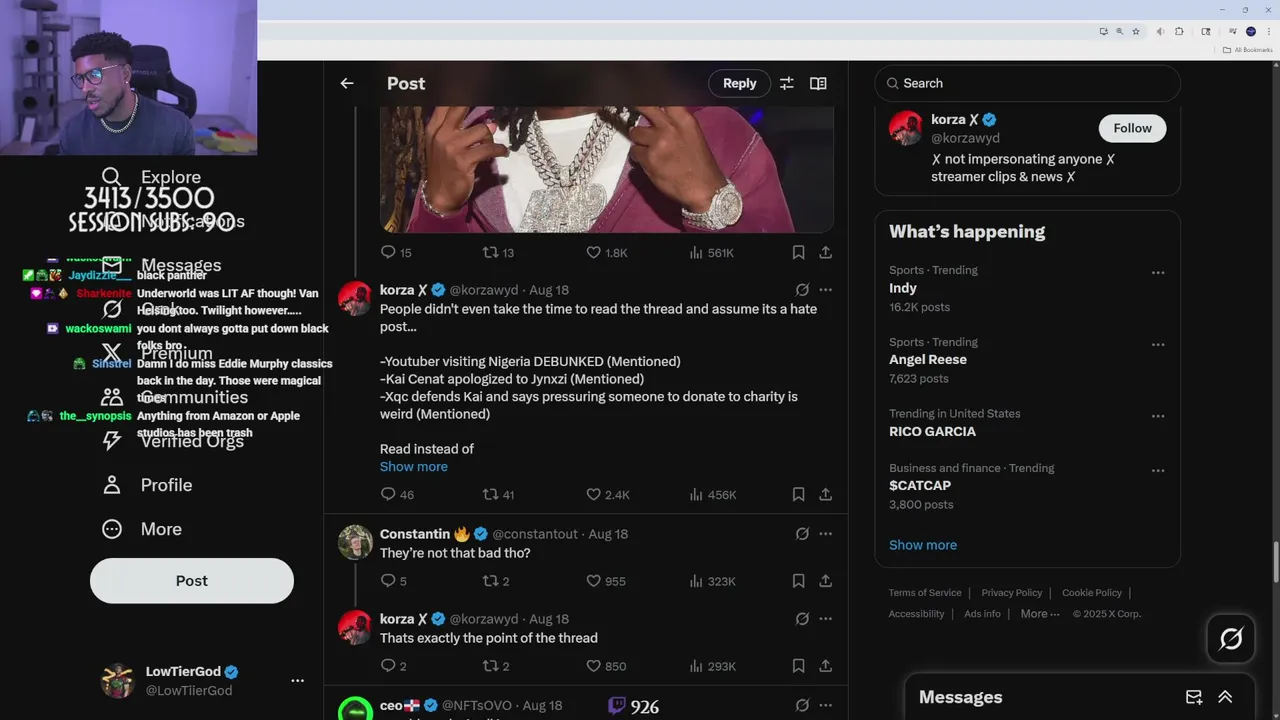The image size is (1280, 720).
Task: Open Communities in the X sidebar
Action: point(175,397)
